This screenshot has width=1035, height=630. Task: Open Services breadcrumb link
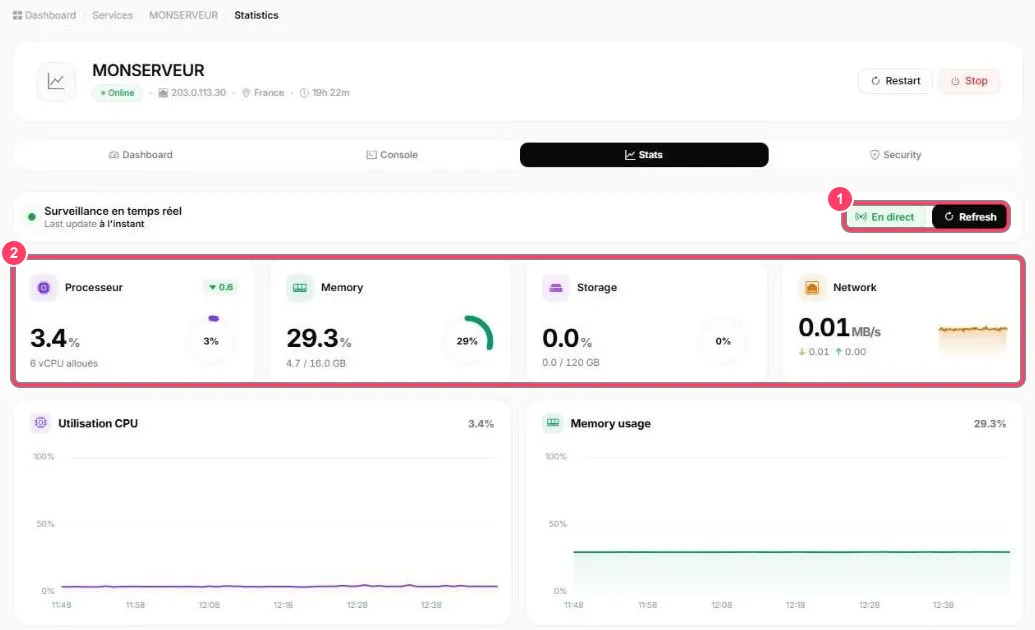pyautogui.click(x=112, y=15)
